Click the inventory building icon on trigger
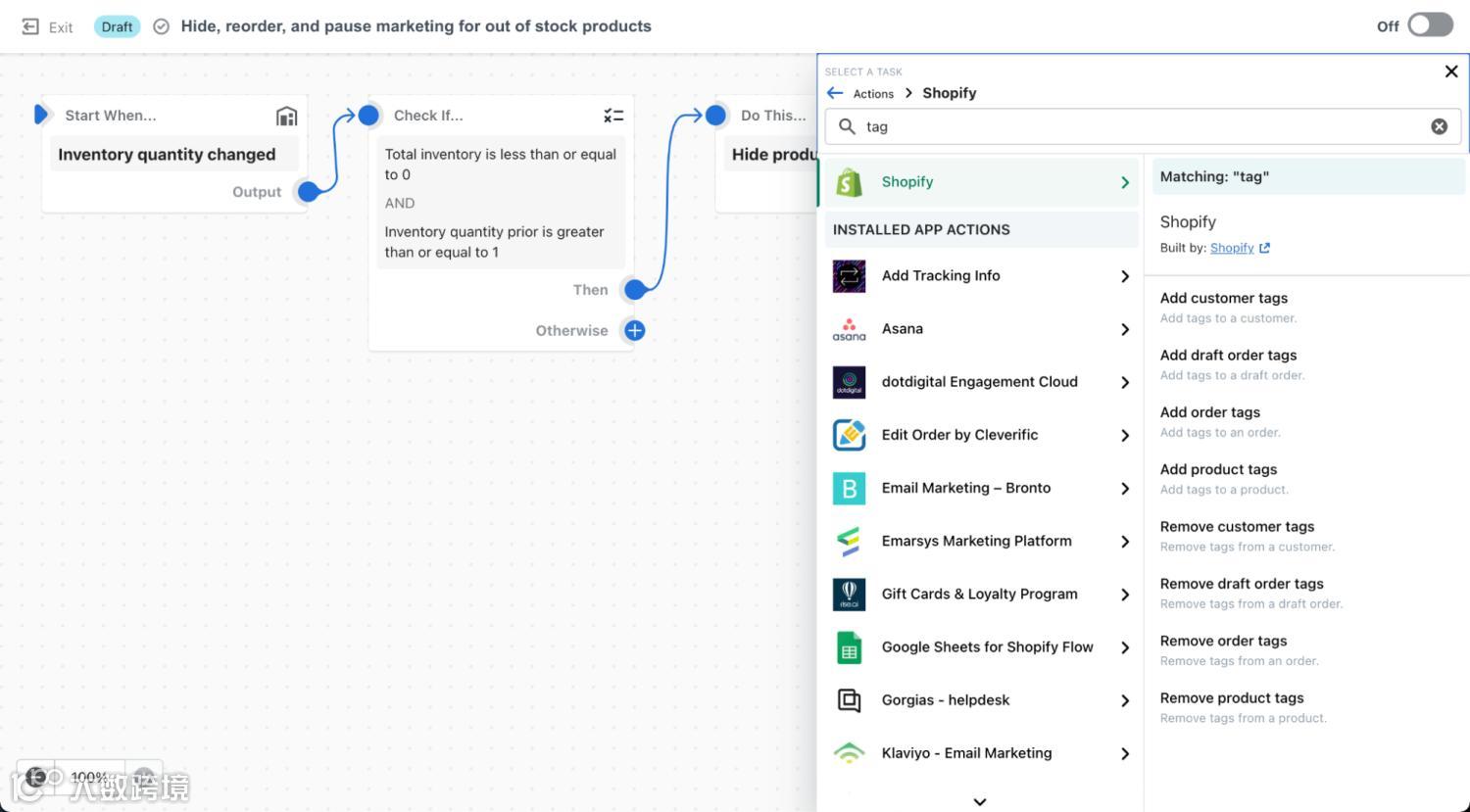1470x812 pixels. coord(286,117)
